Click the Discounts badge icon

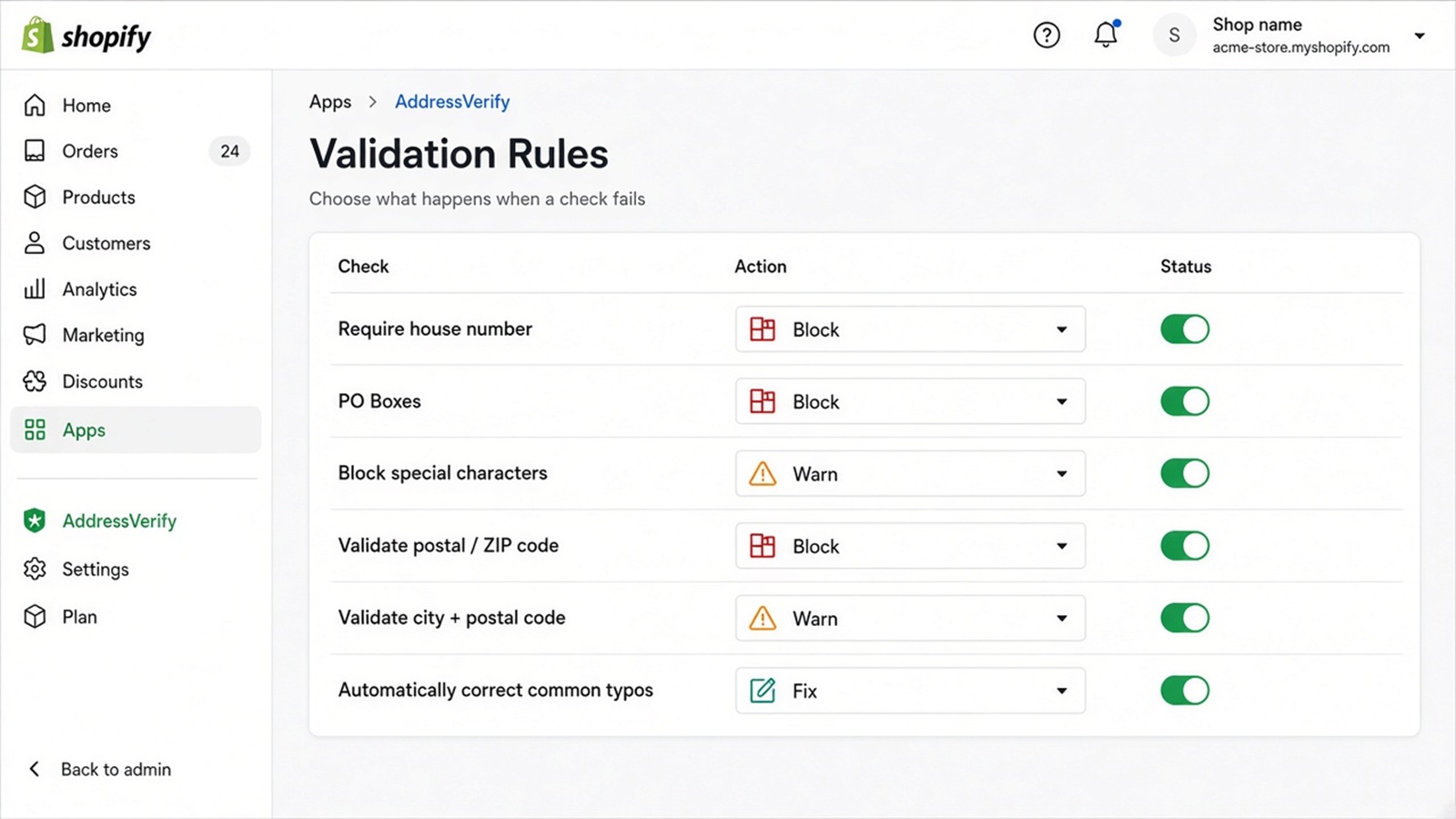[35, 381]
